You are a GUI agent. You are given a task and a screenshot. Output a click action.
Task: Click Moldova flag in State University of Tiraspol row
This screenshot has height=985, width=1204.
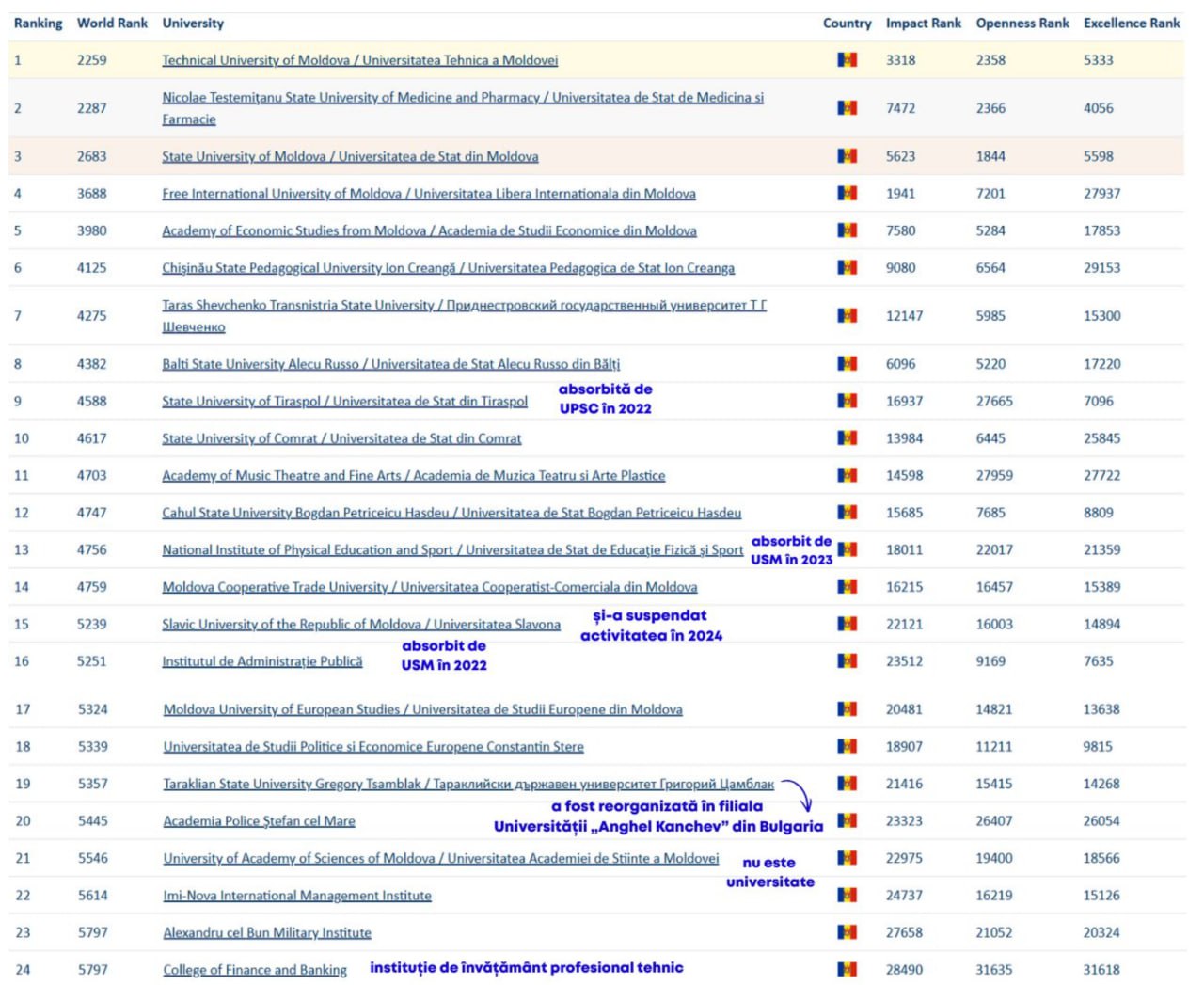(848, 401)
